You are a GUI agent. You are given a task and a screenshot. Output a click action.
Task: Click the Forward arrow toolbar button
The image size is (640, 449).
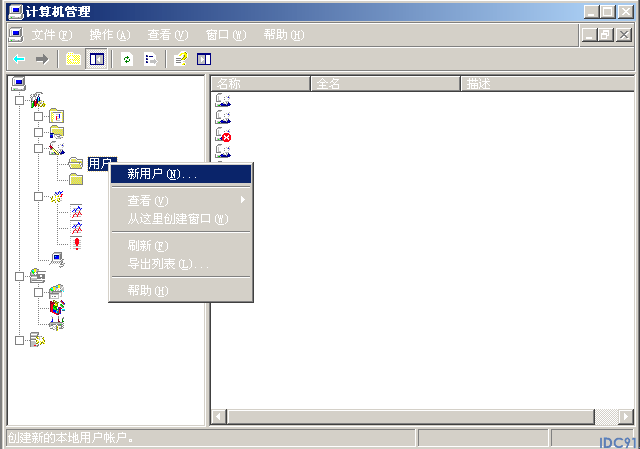[42, 60]
